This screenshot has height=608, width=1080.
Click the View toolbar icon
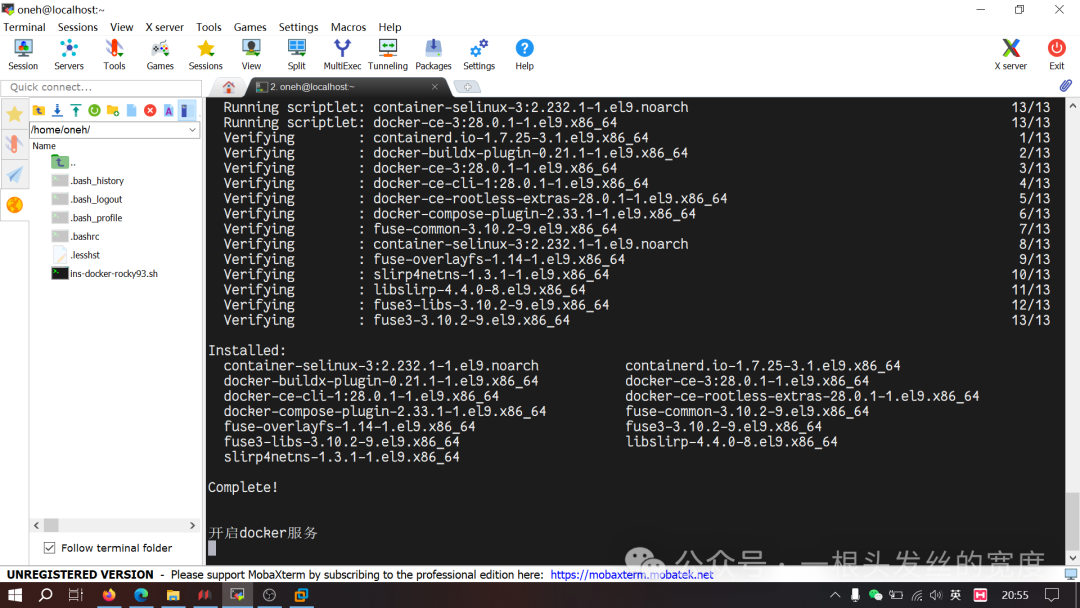click(251, 54)
